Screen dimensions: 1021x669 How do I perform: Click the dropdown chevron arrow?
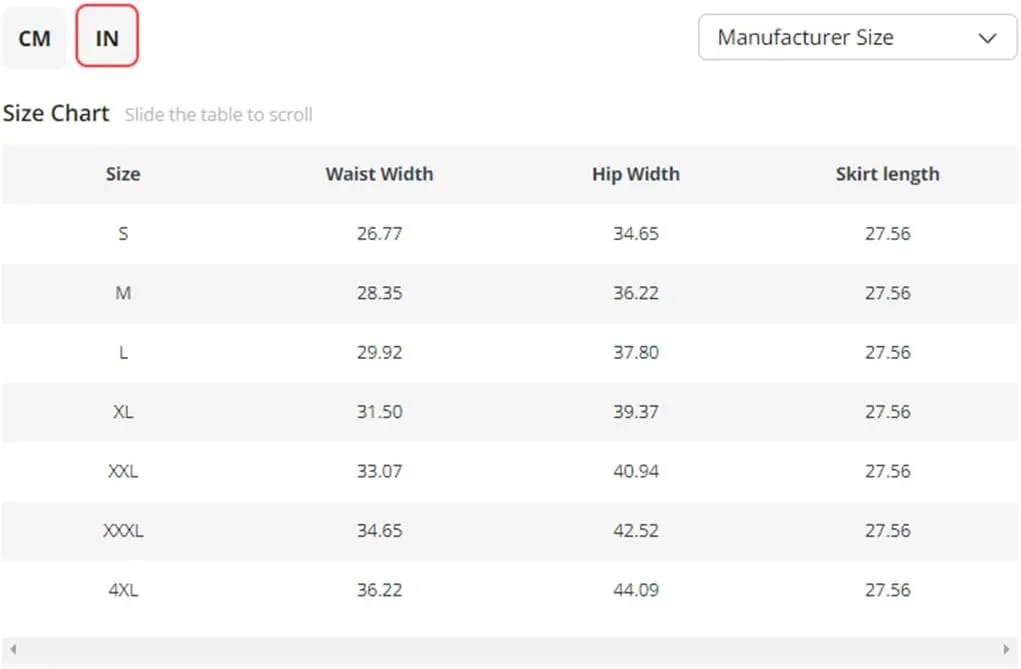[987, 38]
